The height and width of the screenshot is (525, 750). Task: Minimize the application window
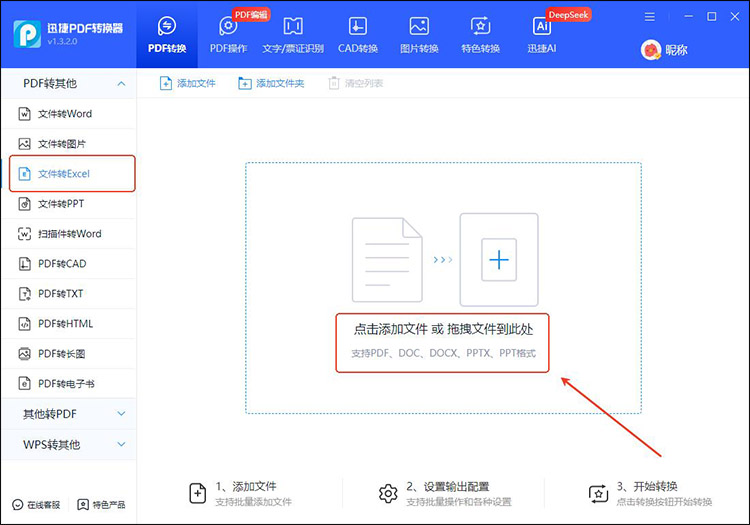688,17
